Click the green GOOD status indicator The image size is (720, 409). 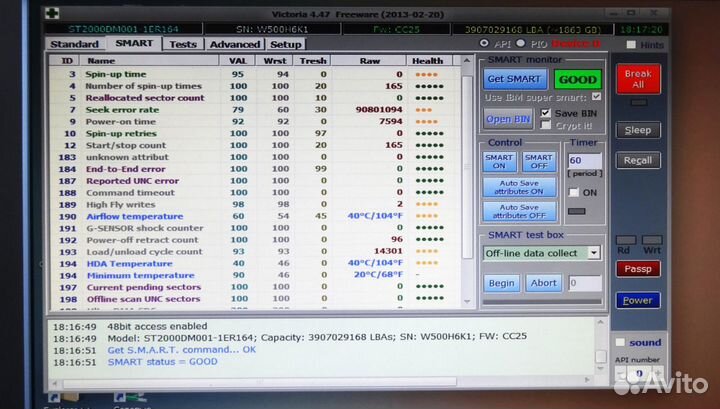pyautogui.click(x=577, y=79)
